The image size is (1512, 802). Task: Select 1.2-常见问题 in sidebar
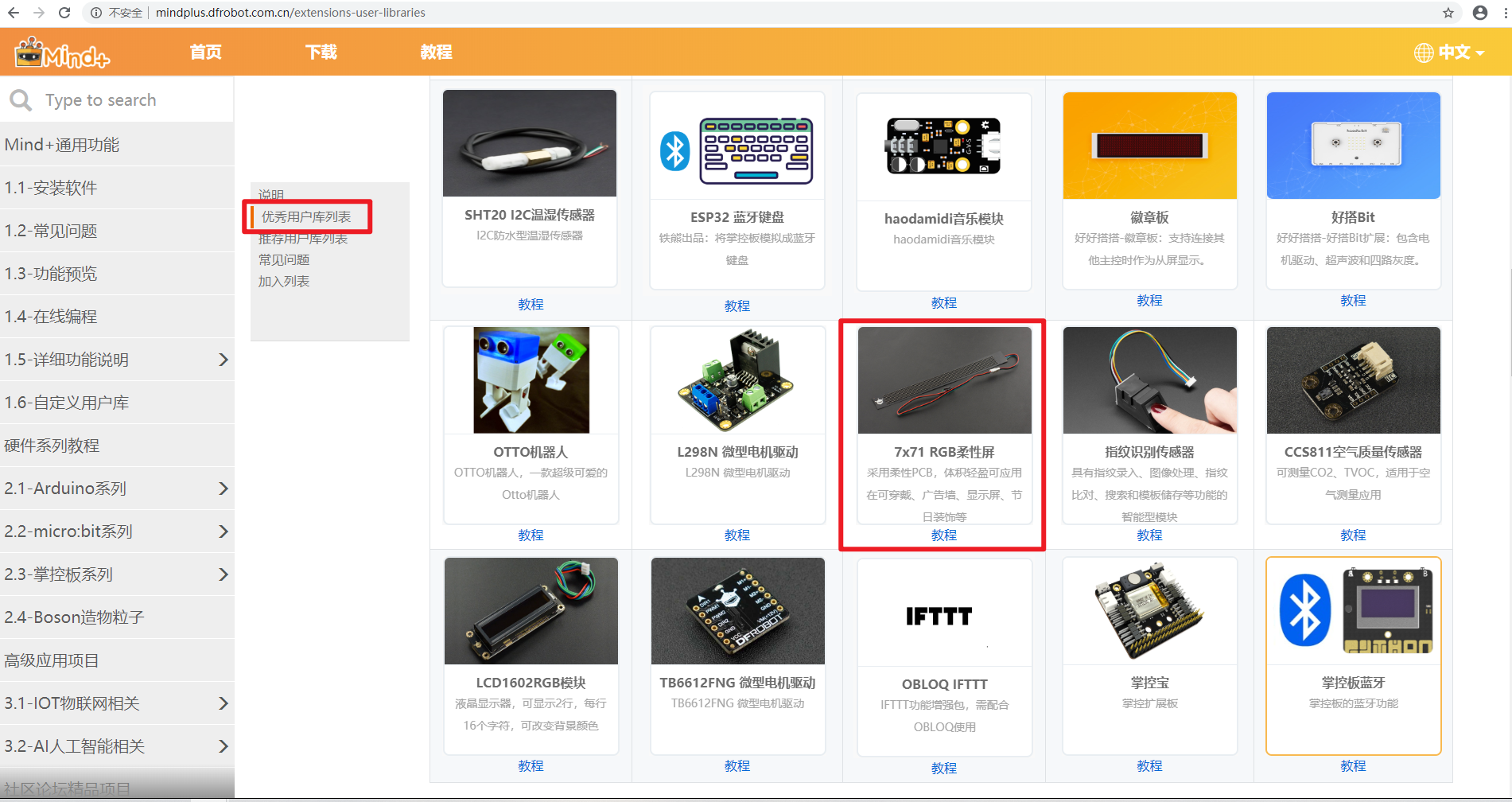[x=117, y=231]
